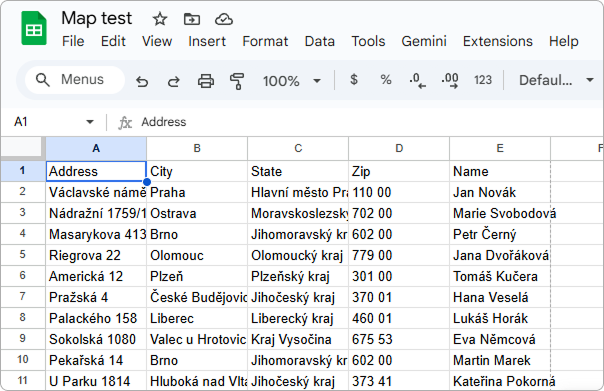
Task: Select row 11 header
Action: pyautogui.click(x=23, y=381)
